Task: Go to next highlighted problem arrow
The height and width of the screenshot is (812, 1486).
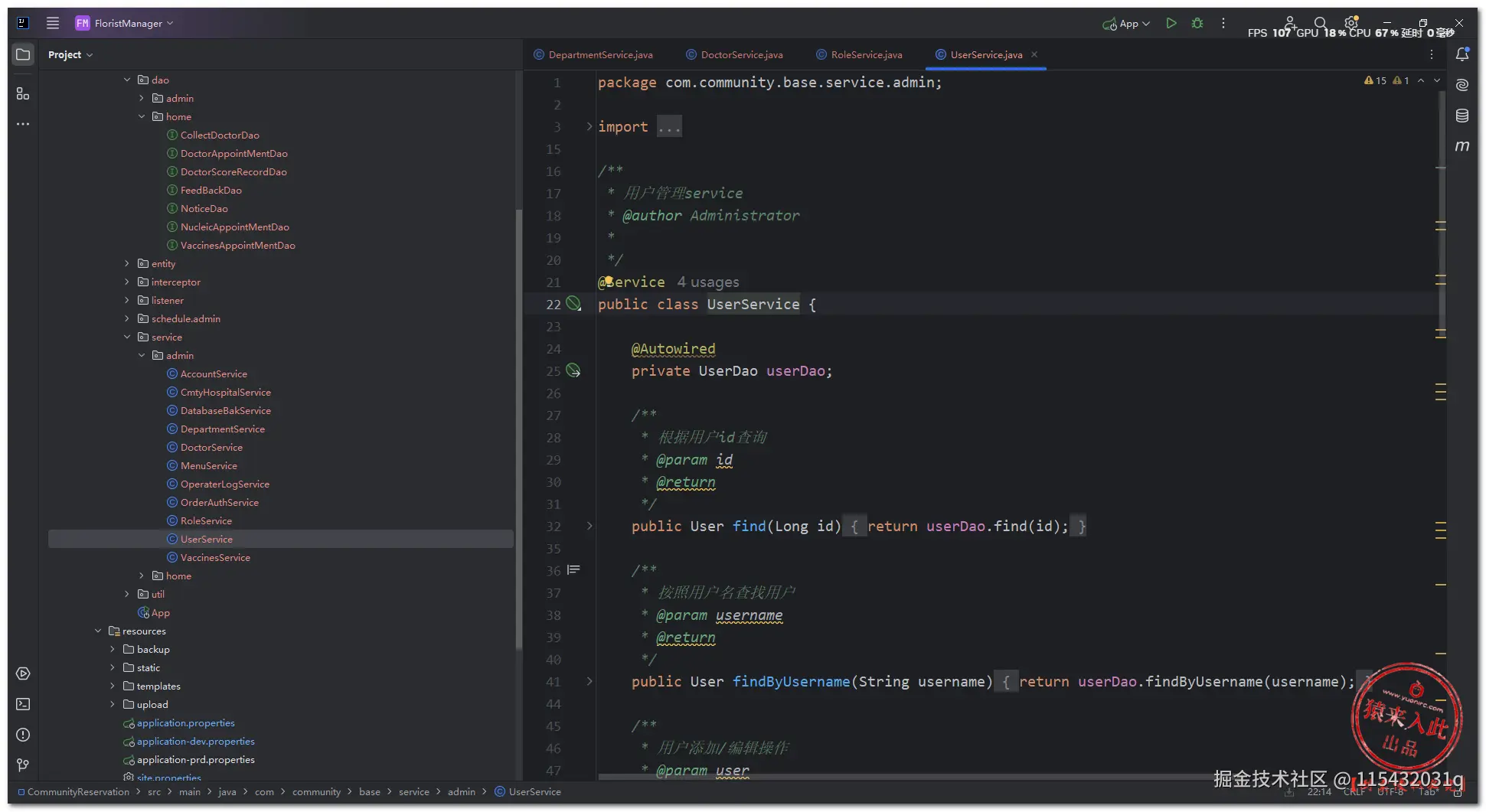Action: (1437, 80)
